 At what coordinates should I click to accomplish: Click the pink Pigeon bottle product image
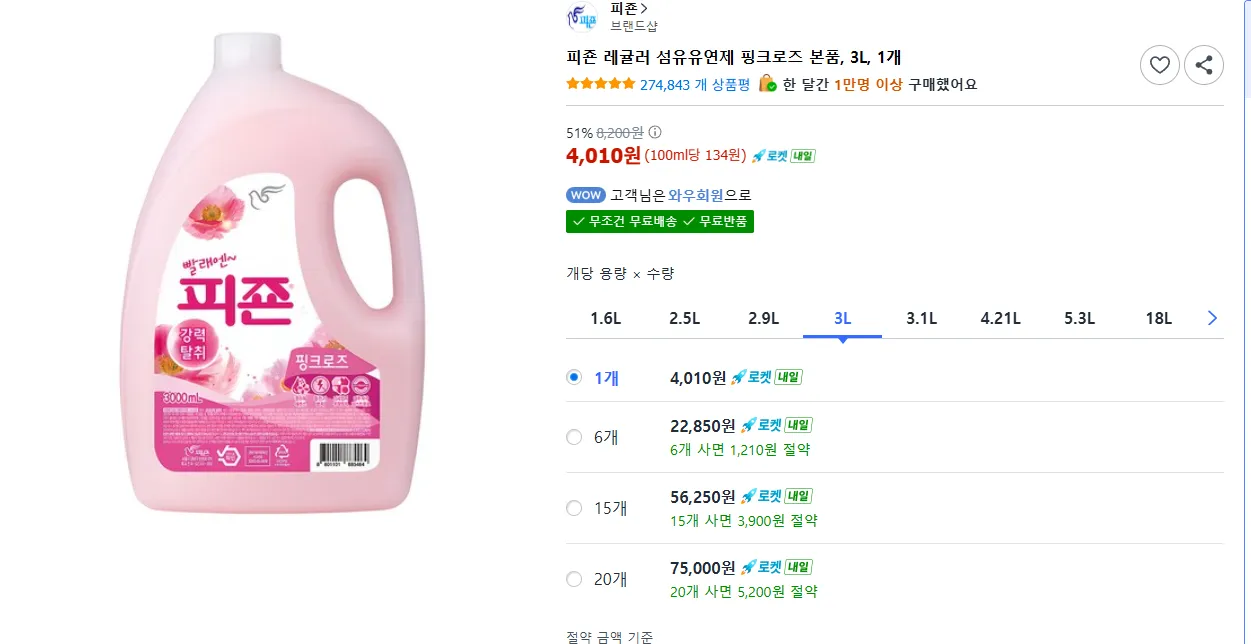[265, 275]
